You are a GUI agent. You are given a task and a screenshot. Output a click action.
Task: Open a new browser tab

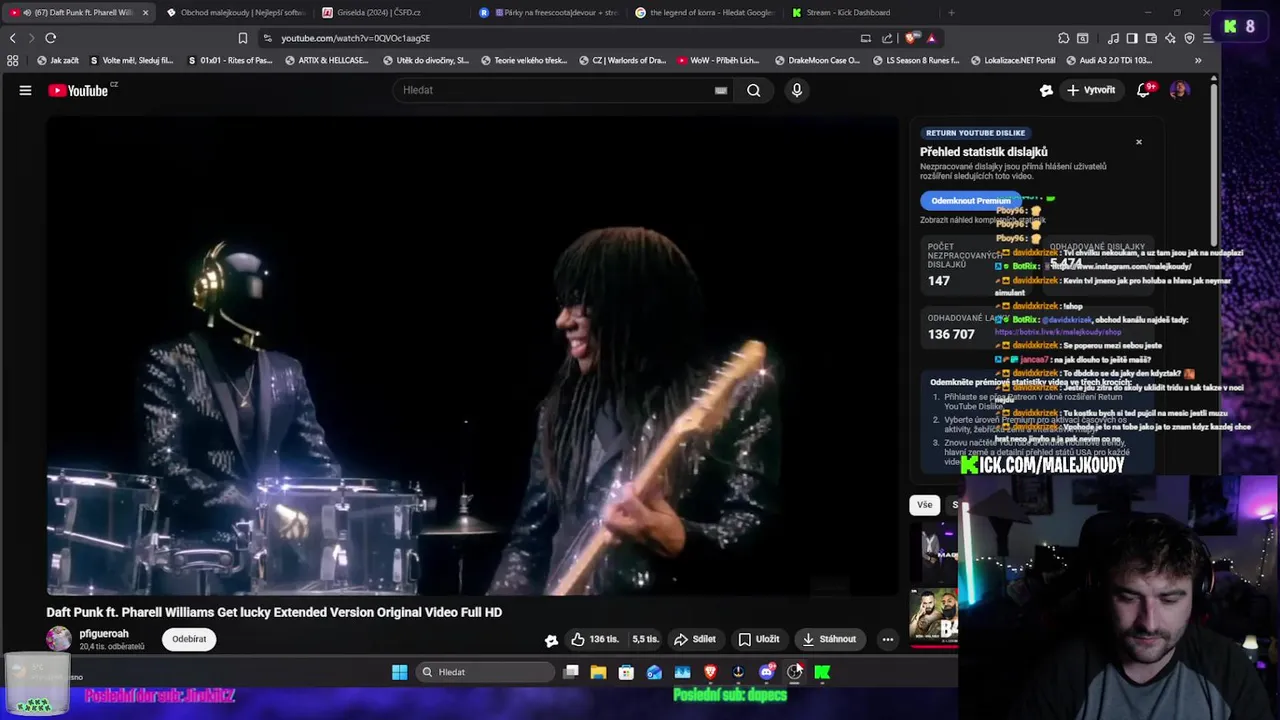point(951,13)
